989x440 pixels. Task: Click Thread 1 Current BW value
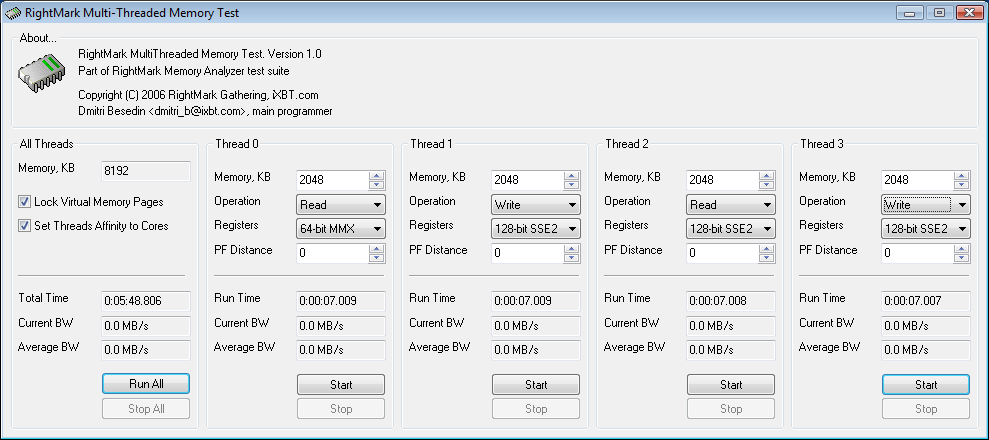535,326
